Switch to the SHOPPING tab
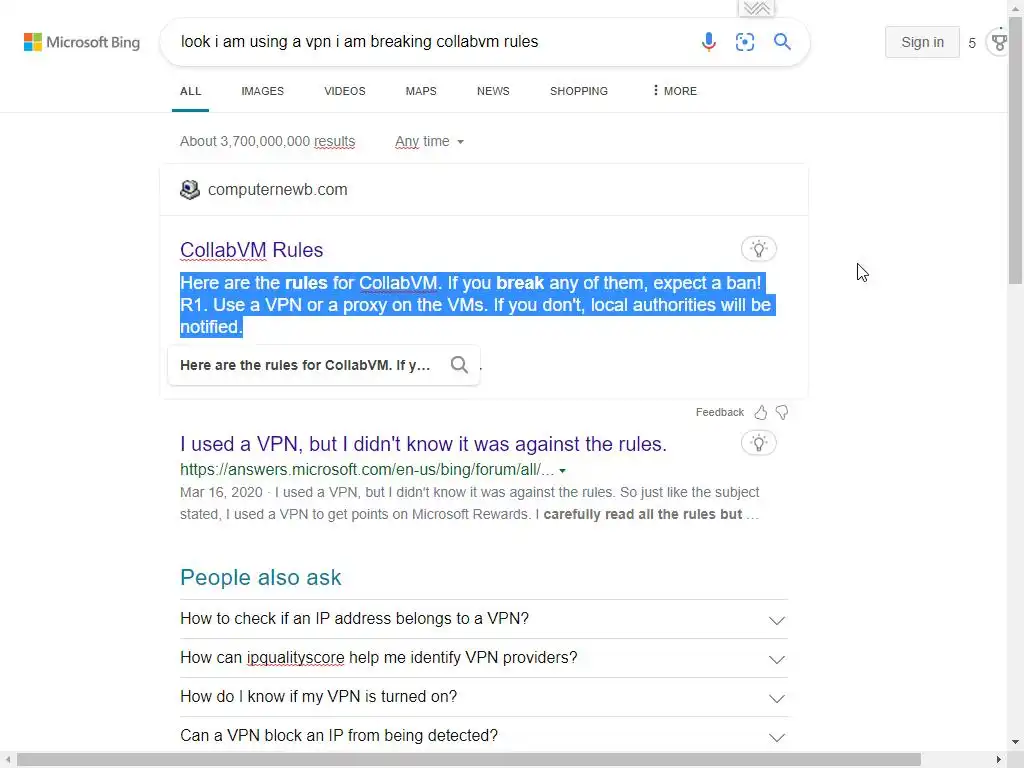Viewport: 1024px width, 768px height. pos(579,91)
